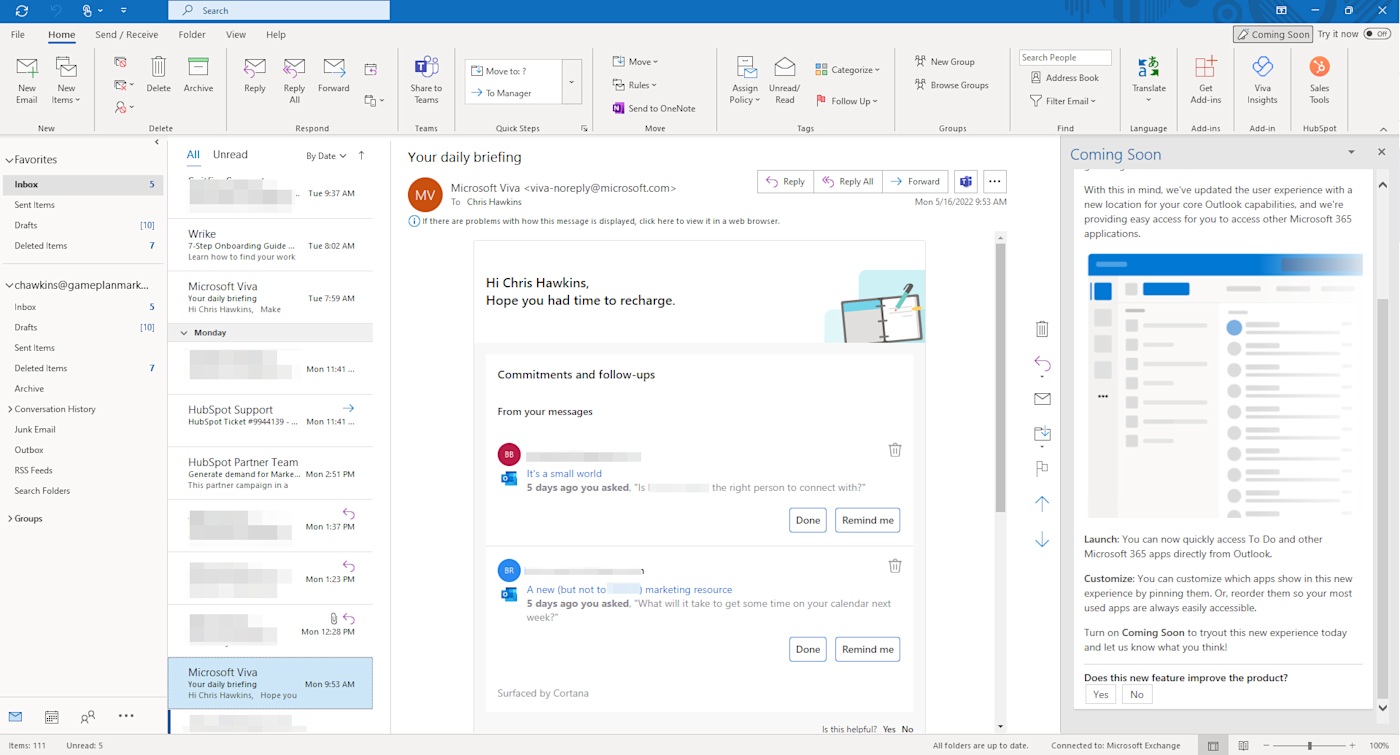The width and height of the screenshot is (1400, 755).
Task: Open the Categorize dropdown
Action: tap(848, 70)
